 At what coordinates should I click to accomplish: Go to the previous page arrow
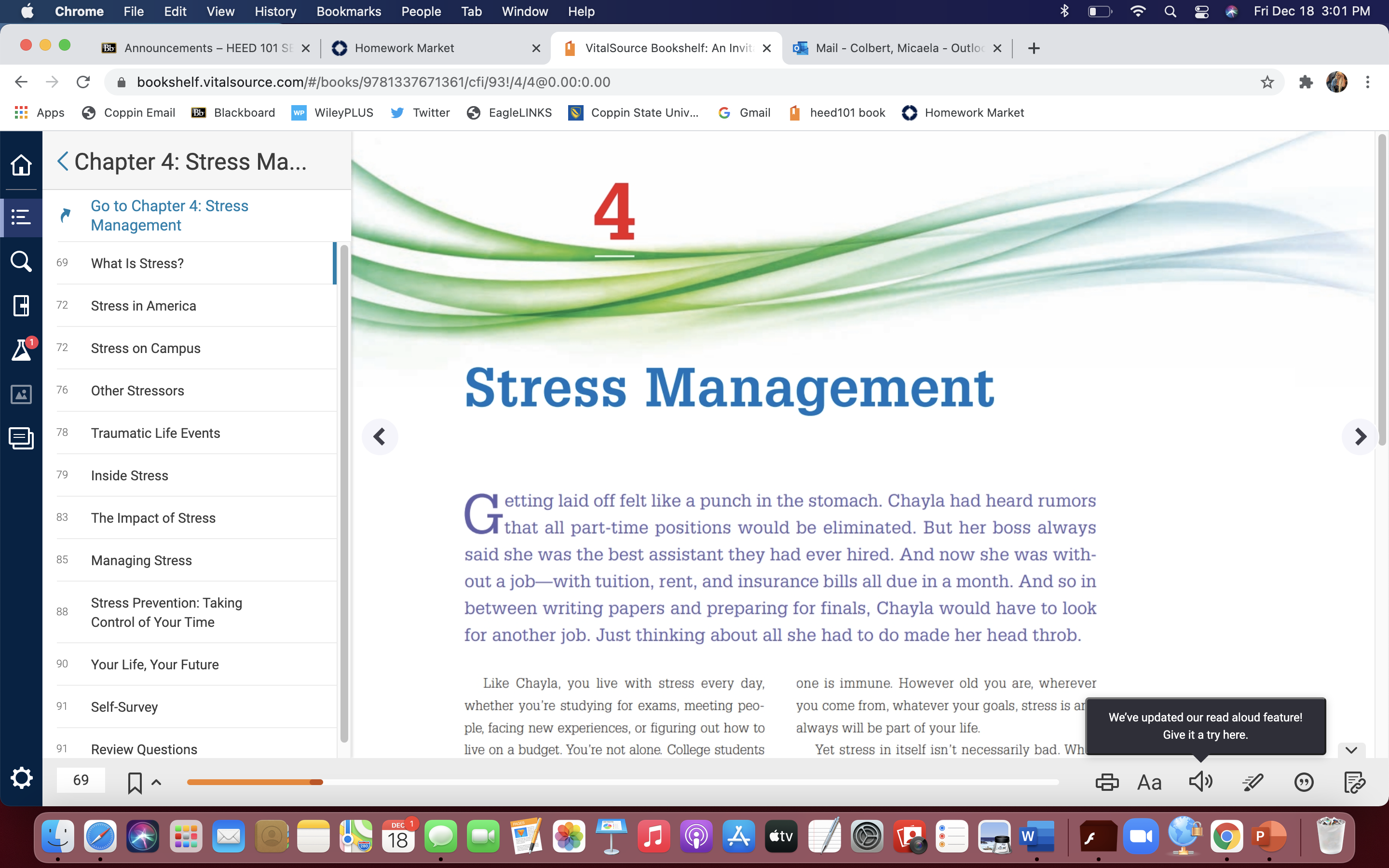[x=380, y=437]
